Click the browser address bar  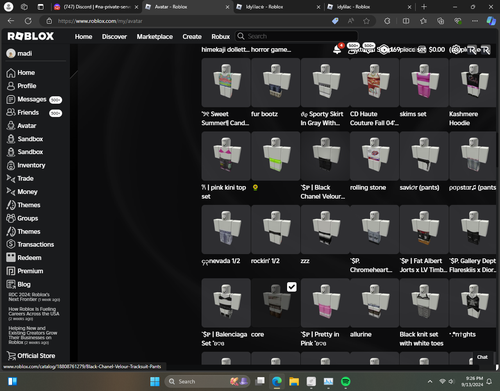coord(187,21)
